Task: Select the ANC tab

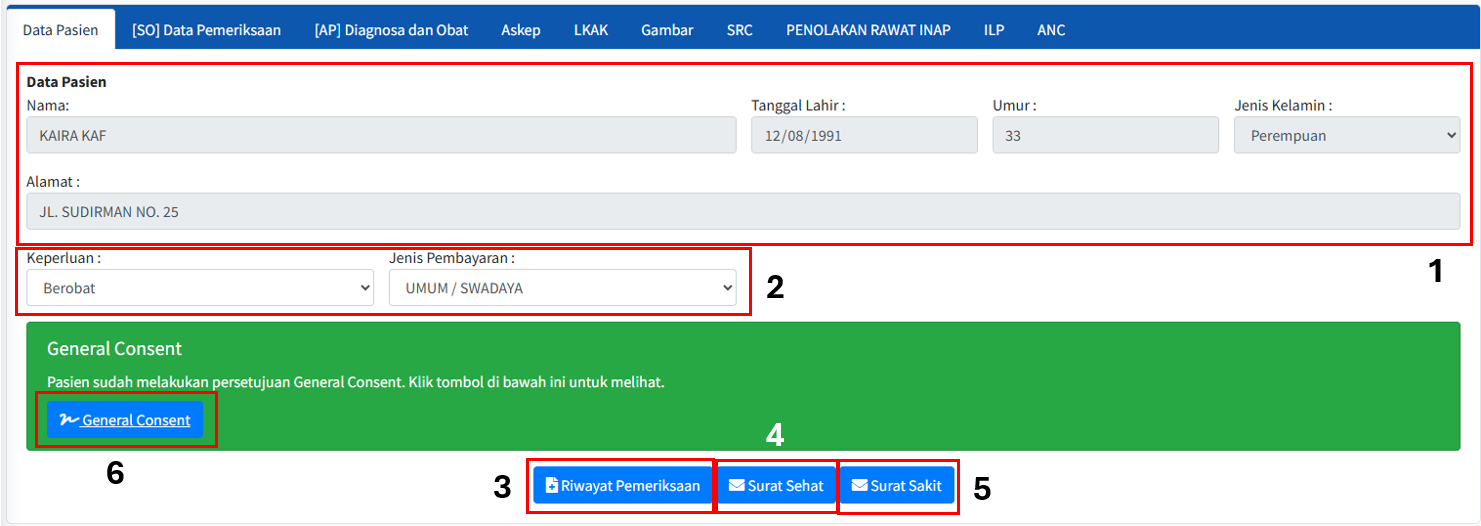Action: [x=1051, y=30]
